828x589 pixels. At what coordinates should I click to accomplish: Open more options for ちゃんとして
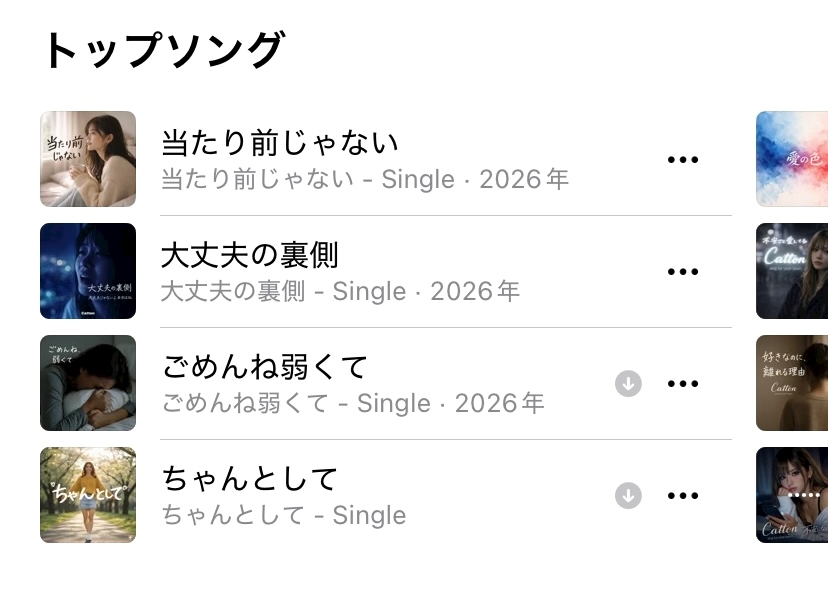click(682, 496)
